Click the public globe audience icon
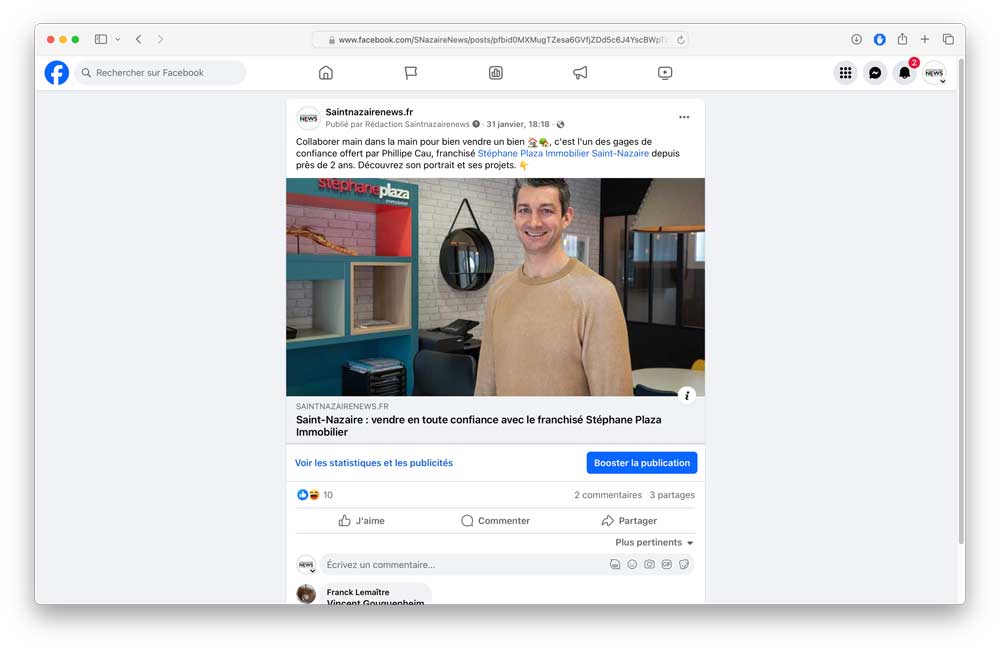The image size is (1000, 650). (561, 124)
